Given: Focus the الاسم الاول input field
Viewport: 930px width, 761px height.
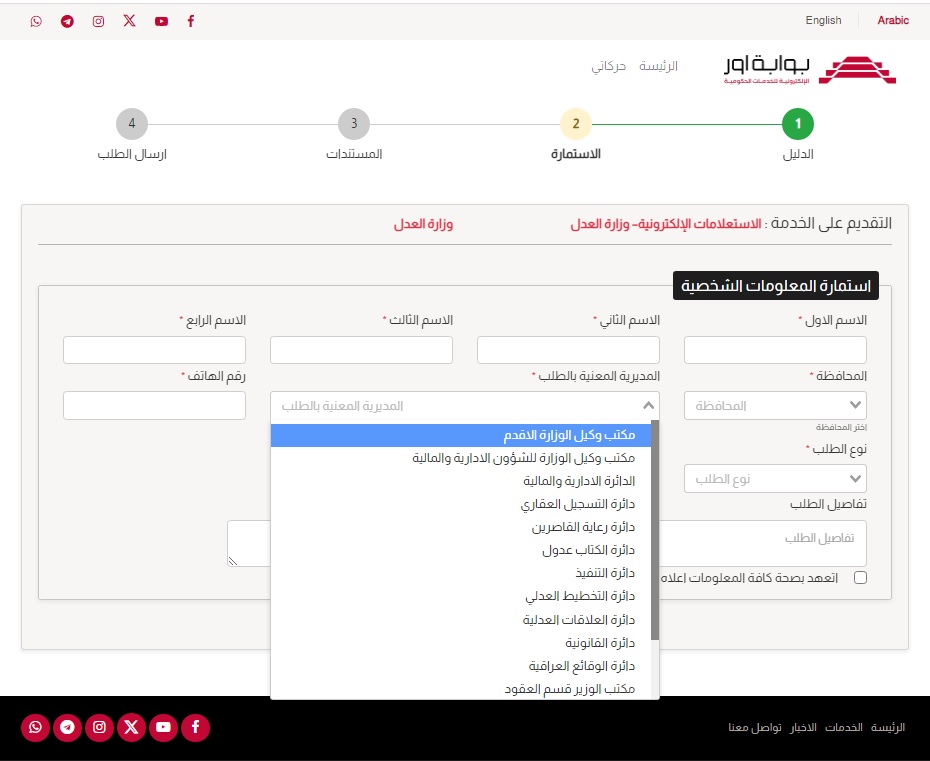Looking at the screenshot, I should pyautogui.click(x=775, y=350).
